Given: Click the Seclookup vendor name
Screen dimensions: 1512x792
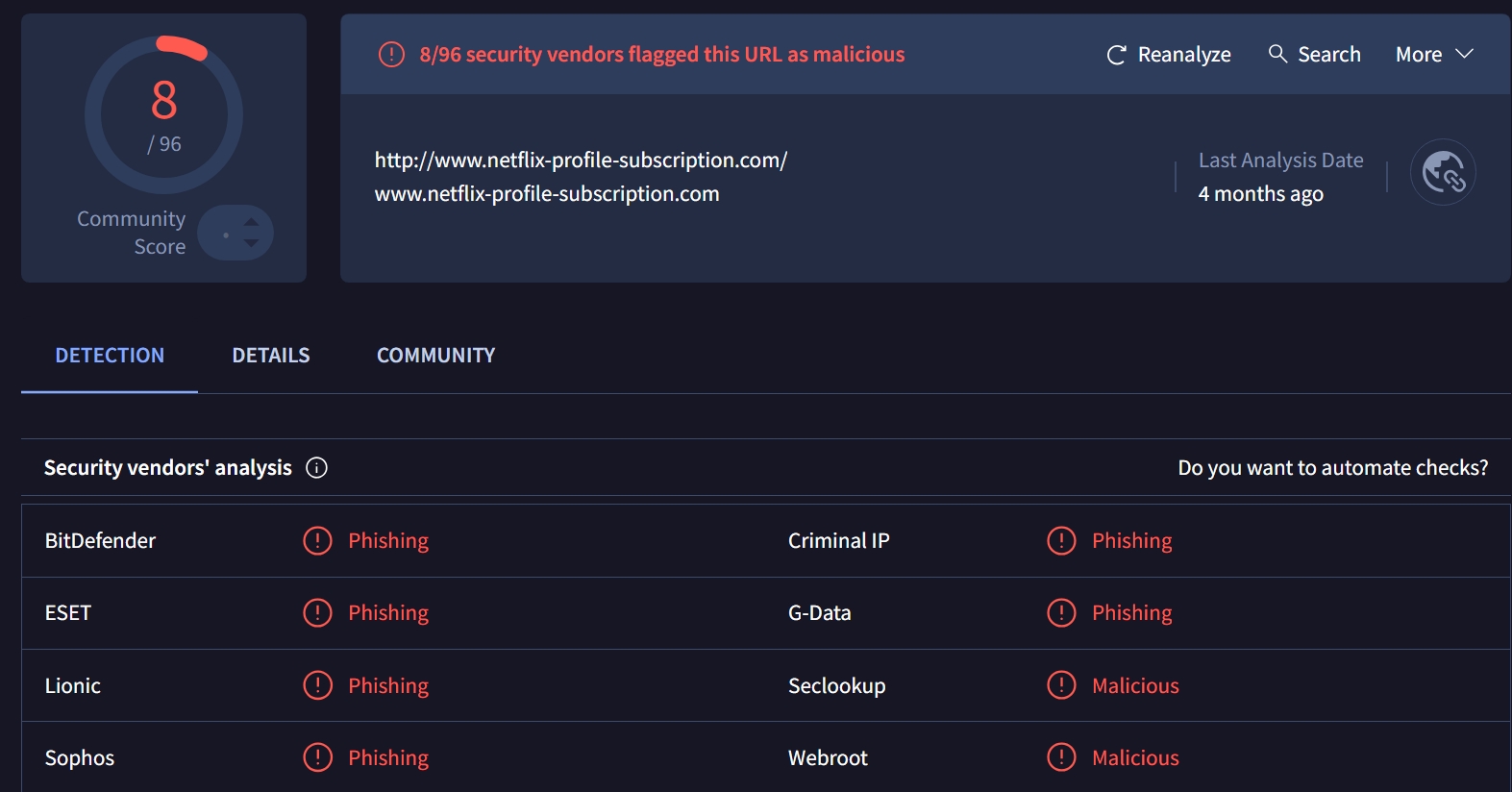Looking at the screenshot, I should pos(837,686).
